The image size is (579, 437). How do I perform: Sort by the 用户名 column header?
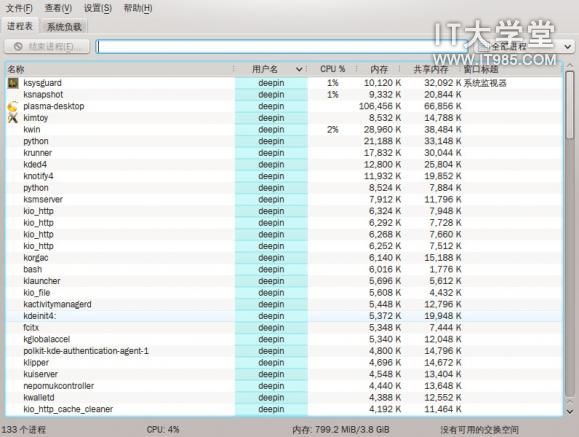(271, 69)
